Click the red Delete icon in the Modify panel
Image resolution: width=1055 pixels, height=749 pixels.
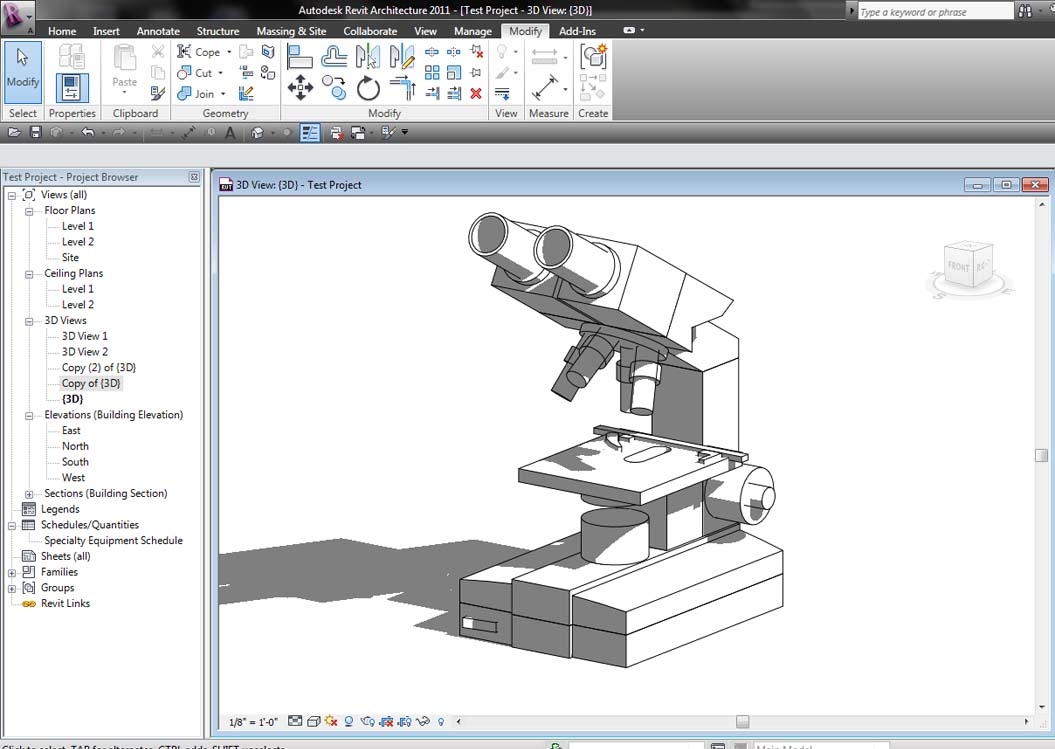click(x=475, y=92)
